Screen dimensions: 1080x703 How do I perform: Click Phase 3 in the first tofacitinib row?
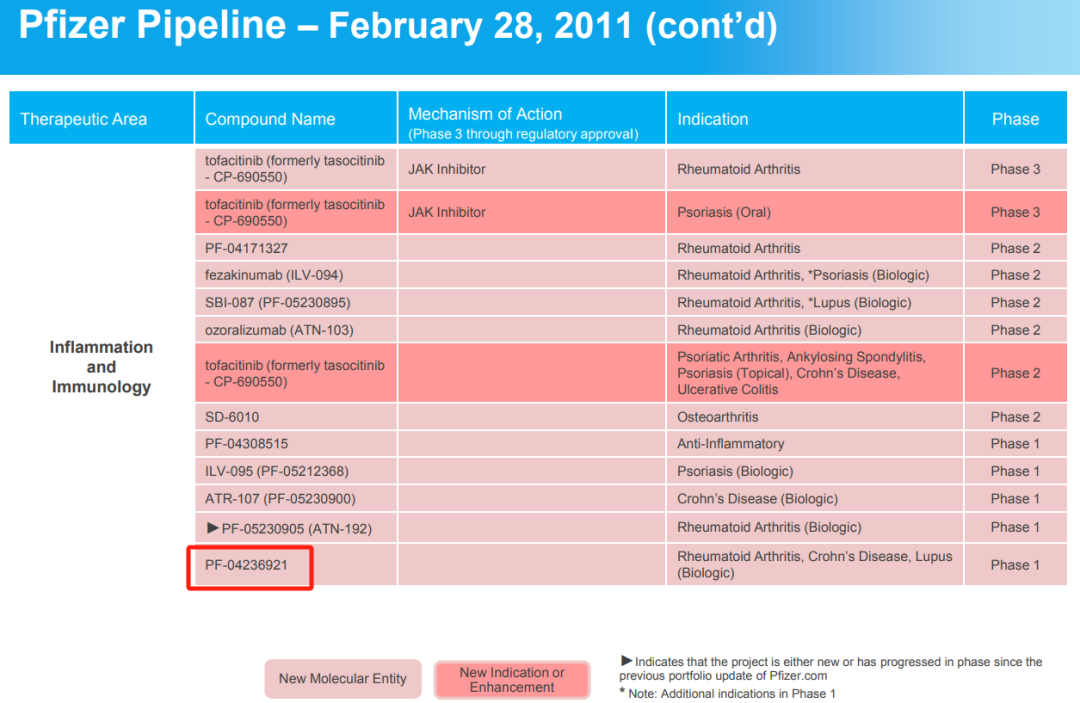pos(1015,169)
